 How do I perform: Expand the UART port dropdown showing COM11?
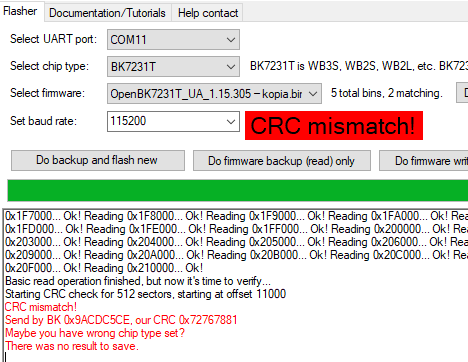point(173,40)
